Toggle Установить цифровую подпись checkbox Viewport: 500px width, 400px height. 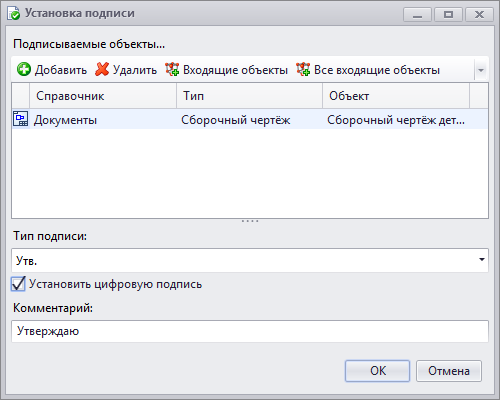pos(18,284)
